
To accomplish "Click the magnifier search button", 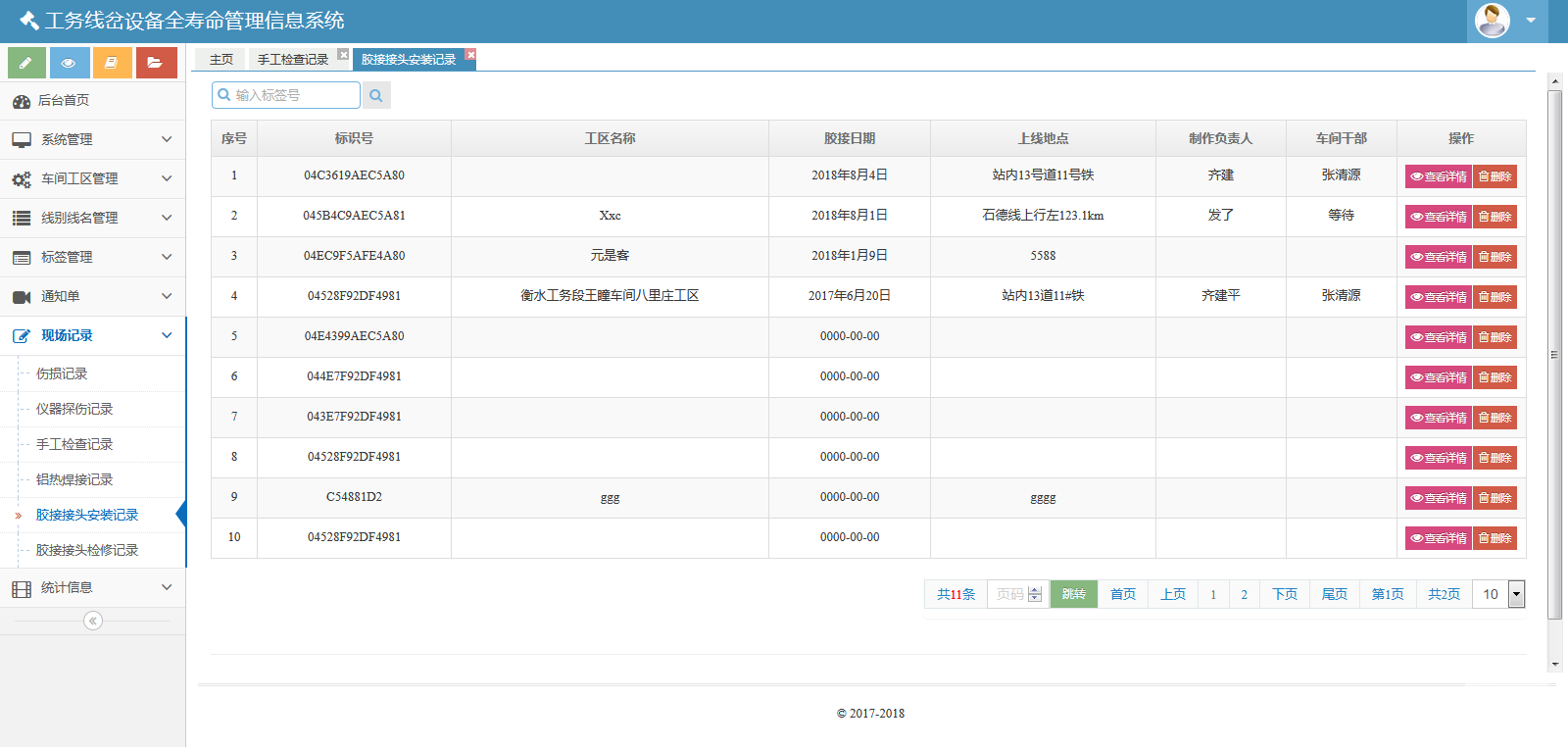I will click(376, 95).
